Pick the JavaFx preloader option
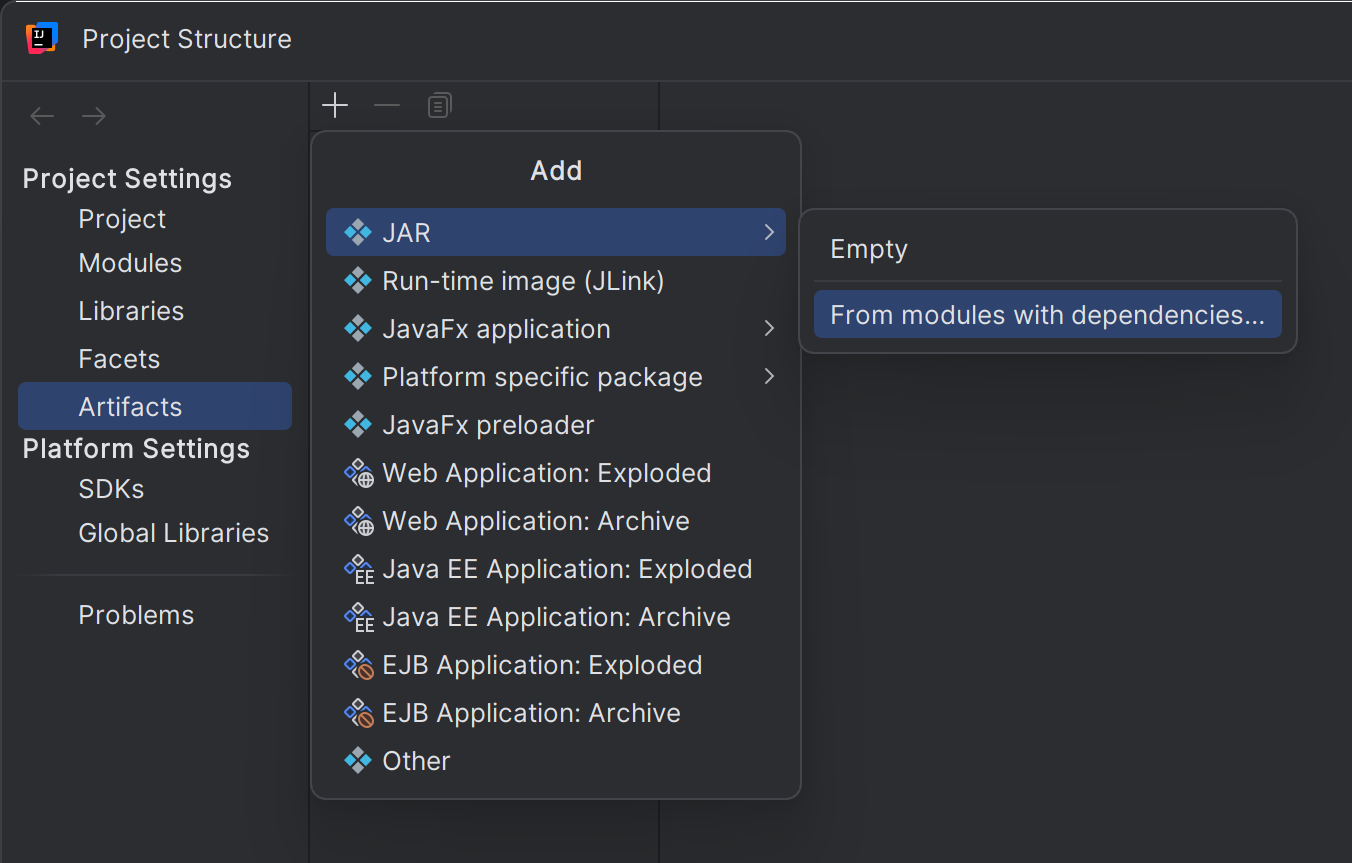Viewport: 1352px width, 863px height. [488, 425]
